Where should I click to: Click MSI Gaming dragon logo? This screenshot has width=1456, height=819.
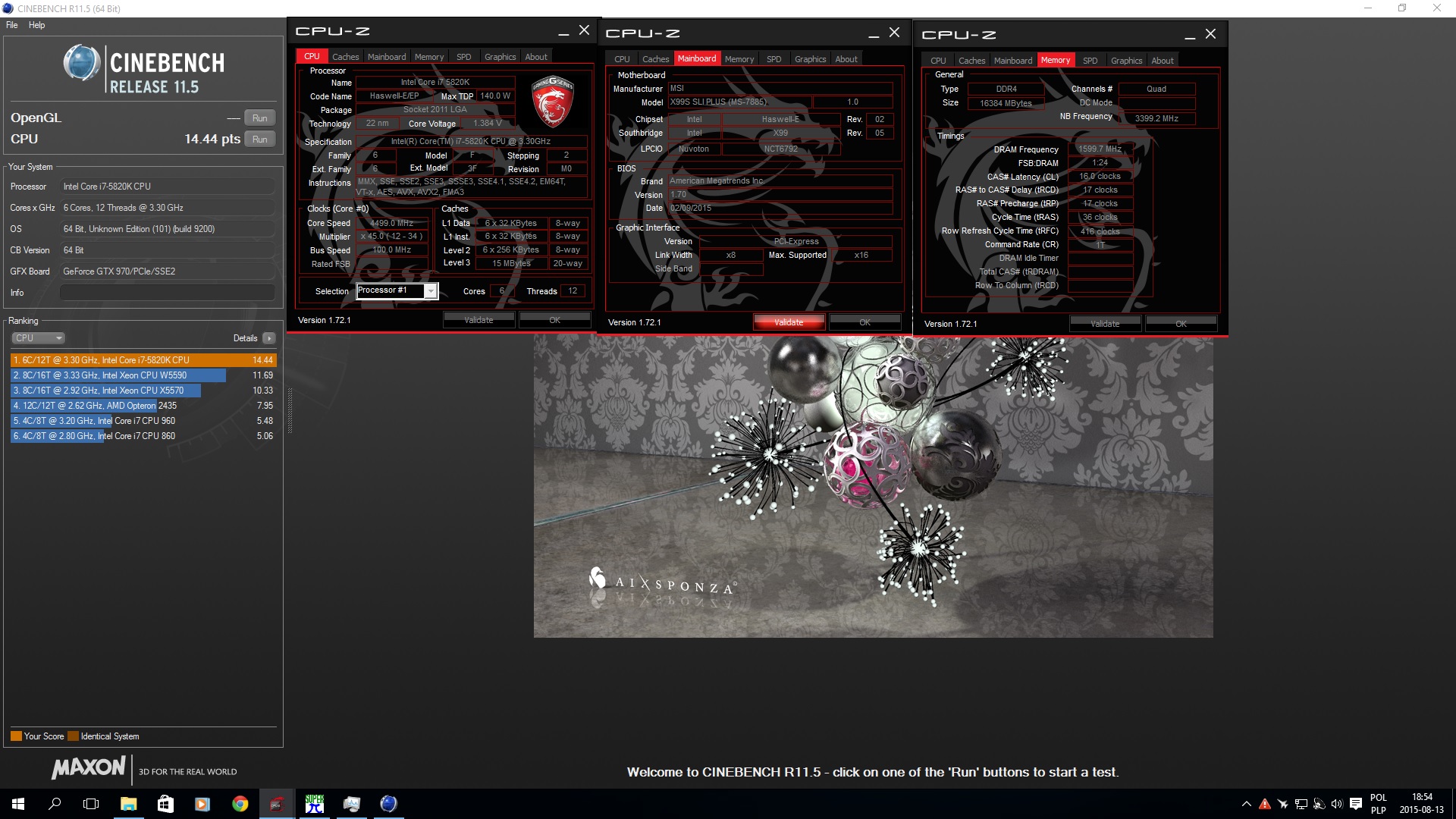(x=553, y=101)
